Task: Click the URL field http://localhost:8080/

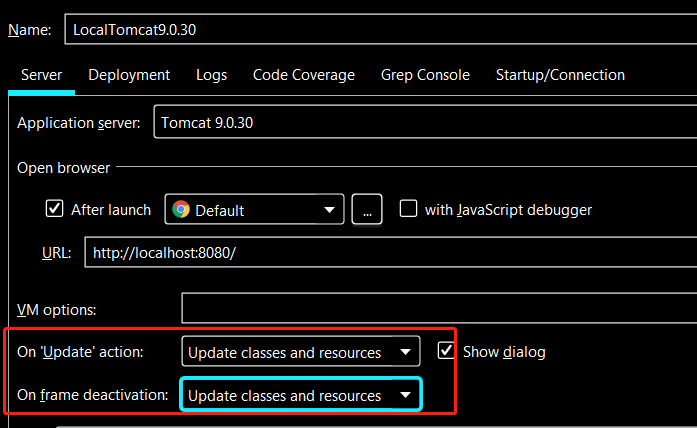Action: coord(391,252)
